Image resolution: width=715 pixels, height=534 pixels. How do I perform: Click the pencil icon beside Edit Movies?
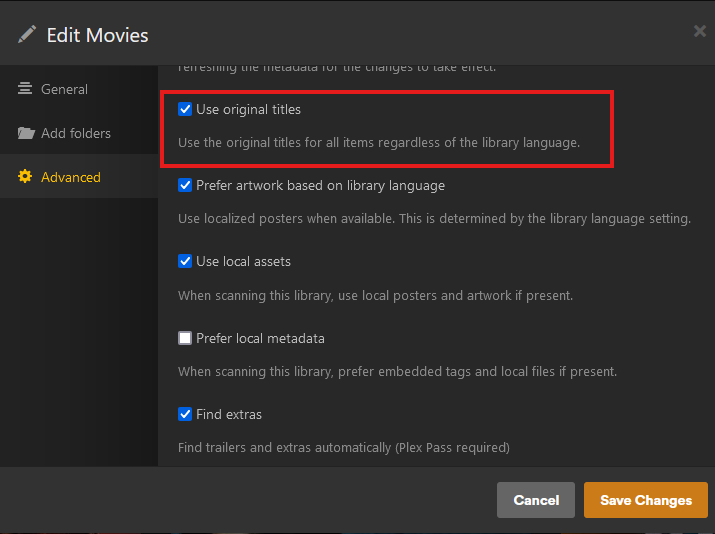coord(26,35)
